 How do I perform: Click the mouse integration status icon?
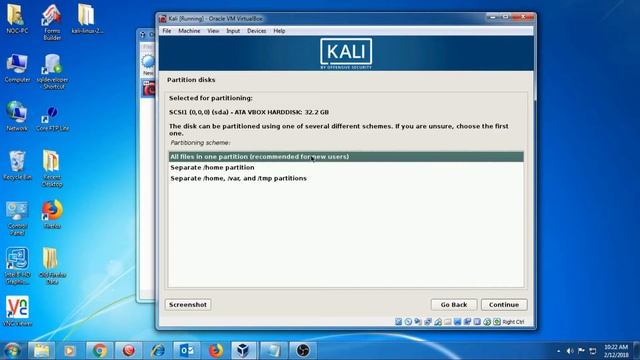[487, 322]
